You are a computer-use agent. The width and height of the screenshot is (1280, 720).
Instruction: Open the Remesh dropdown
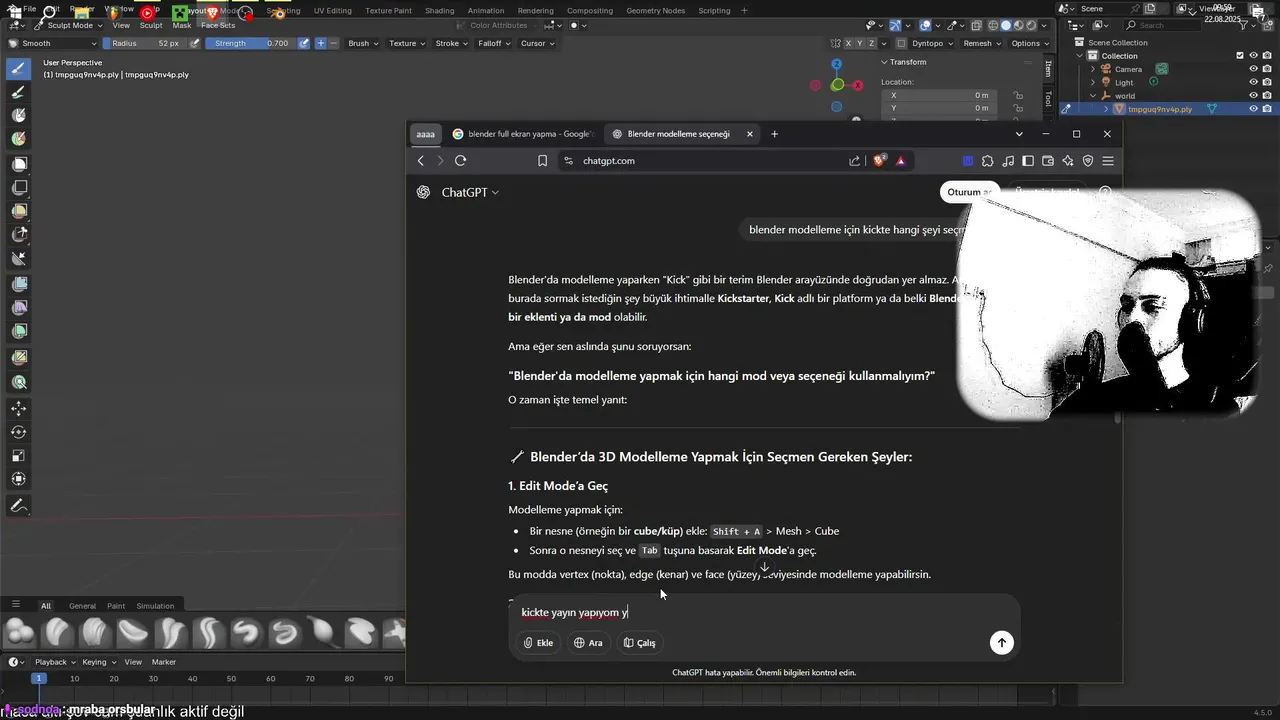point(981,43)
